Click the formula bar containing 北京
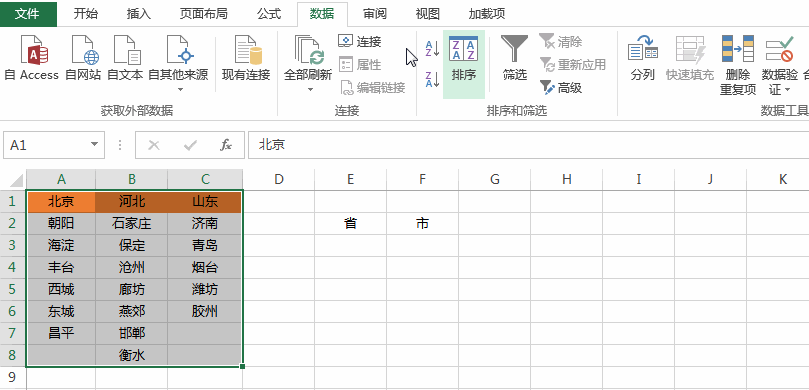This screenshot has width=809, height=390. tap(528, 145)
